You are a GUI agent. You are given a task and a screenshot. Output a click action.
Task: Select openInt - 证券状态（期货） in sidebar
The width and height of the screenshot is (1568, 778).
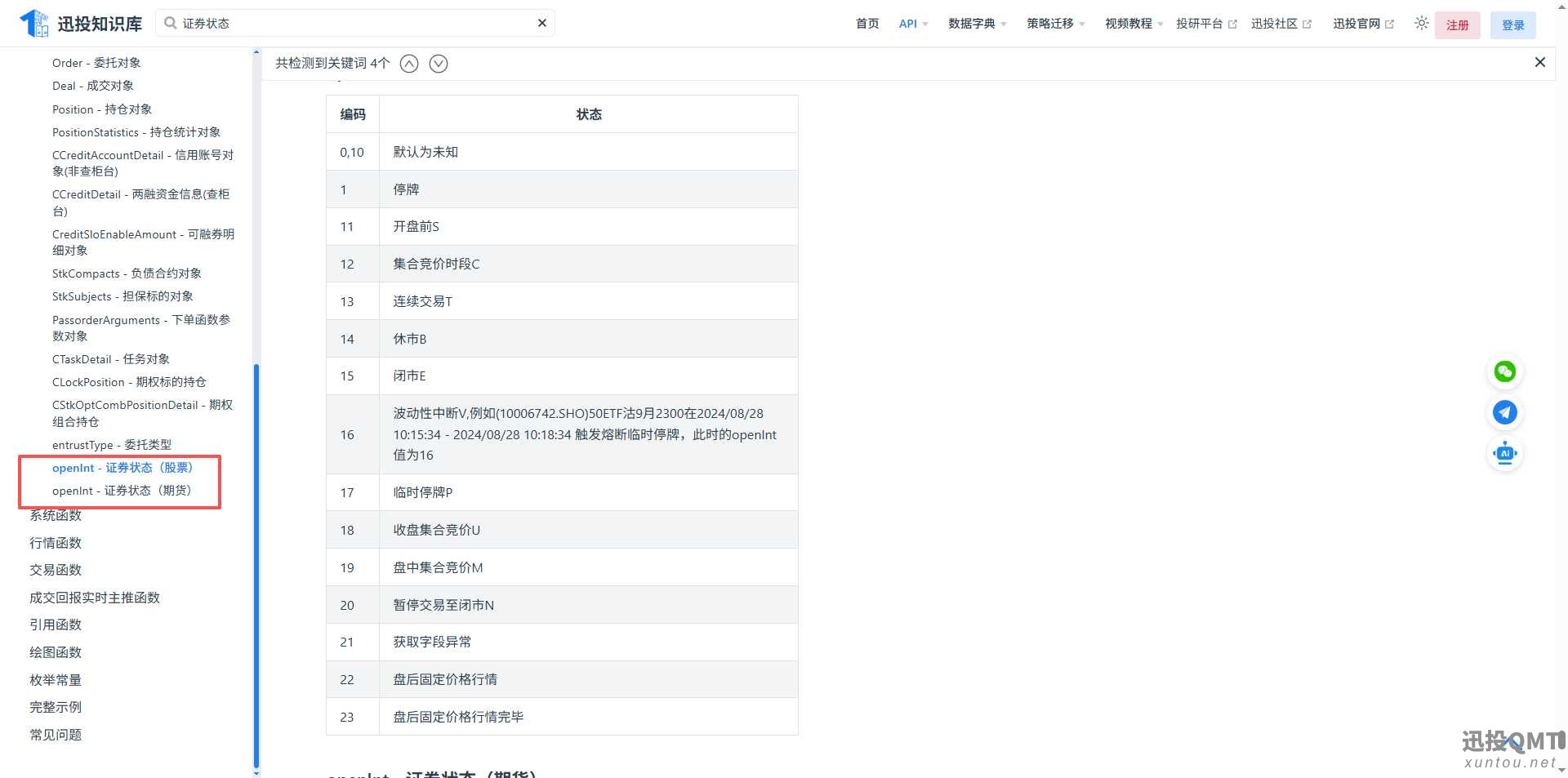tap(122, 491)
